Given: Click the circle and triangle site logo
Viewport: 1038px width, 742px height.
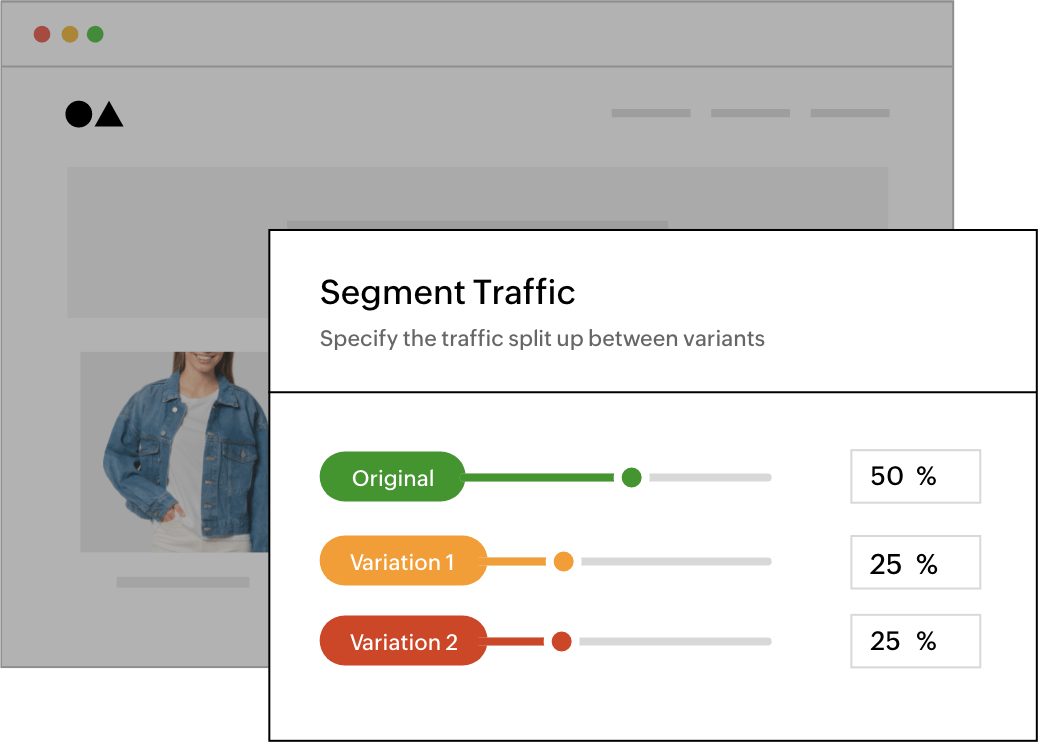Looking at the screenshot, I should 94,114.
